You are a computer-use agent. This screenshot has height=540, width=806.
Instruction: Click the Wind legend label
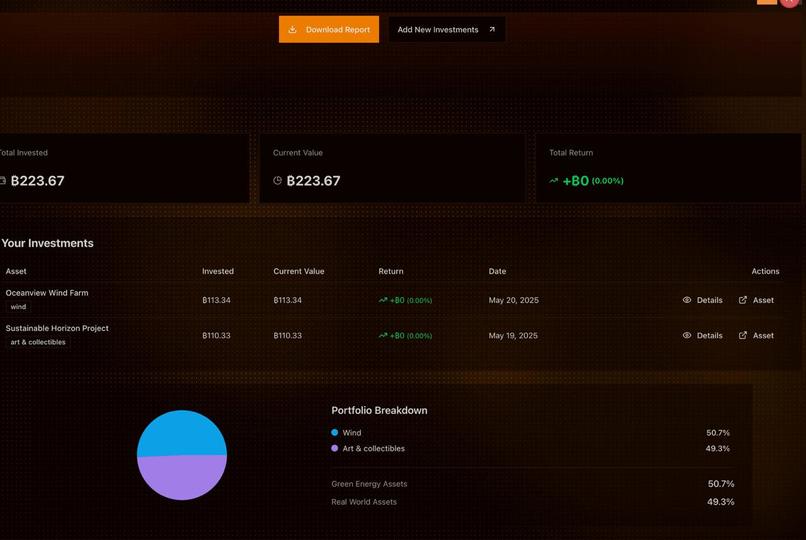point(352,433)
